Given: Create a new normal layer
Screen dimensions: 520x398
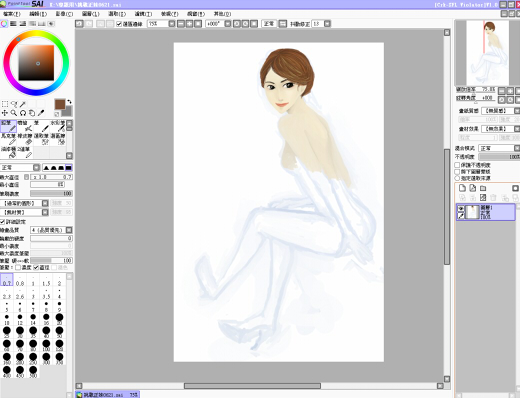Looking at the screenshot, I should tap(462, 188).
